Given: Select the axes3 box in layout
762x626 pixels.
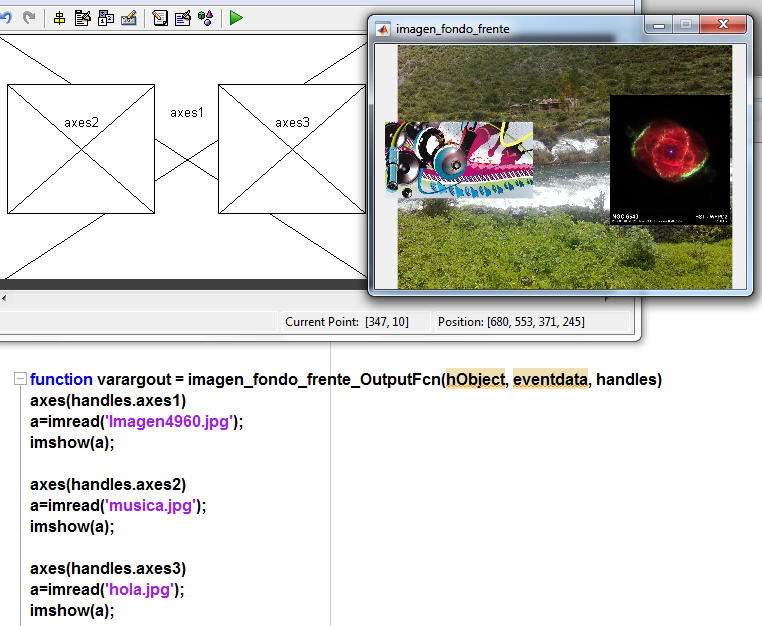Looking at the screenshot, I should pyautogui.click(x=292, y=149).
